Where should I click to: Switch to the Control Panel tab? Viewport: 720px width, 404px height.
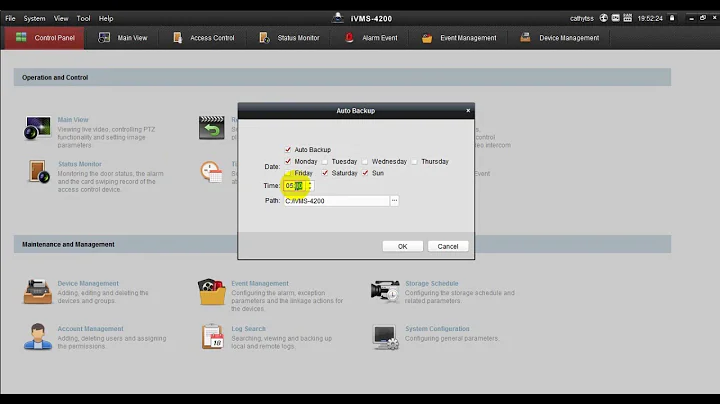45,38
